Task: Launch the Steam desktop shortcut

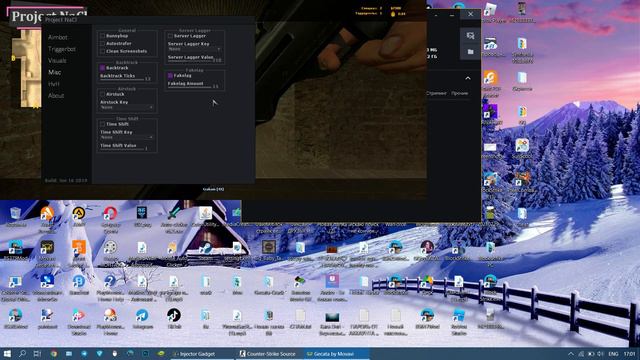Action: 205,247
